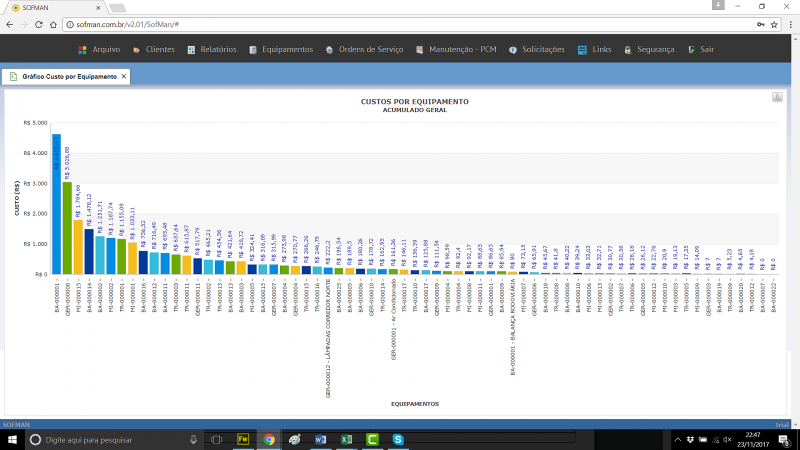This screenshot has width=800, height=450.
Task: Click the Relatórios menu icon
Action: tap(192, 49)
